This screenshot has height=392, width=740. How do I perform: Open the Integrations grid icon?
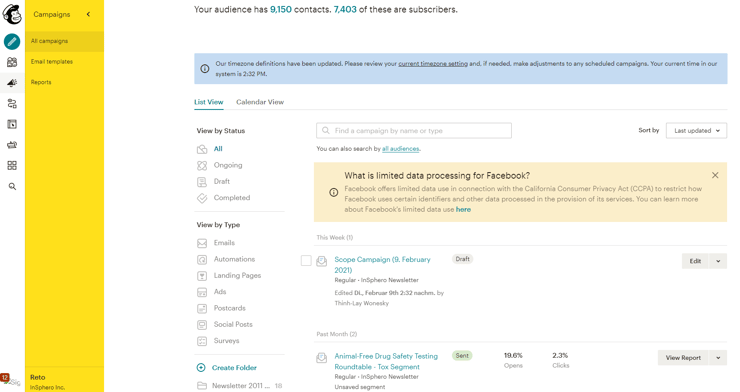click(x=12, y=166)
